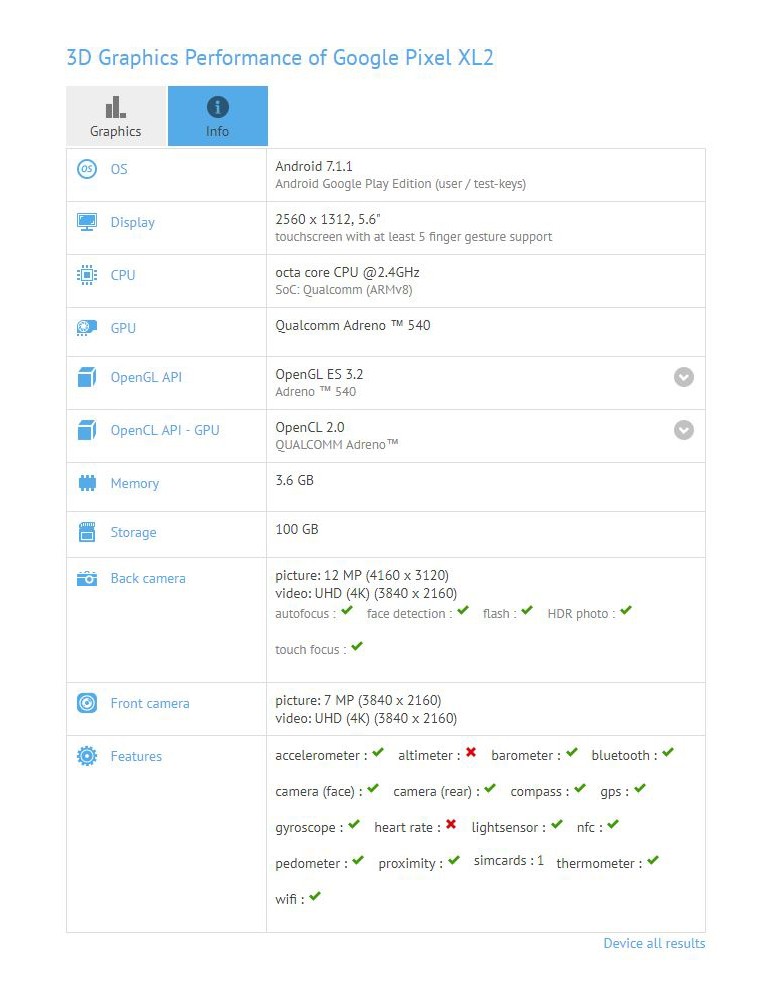Expand the OpenGL ES 3.2 details

click(683, 377)
